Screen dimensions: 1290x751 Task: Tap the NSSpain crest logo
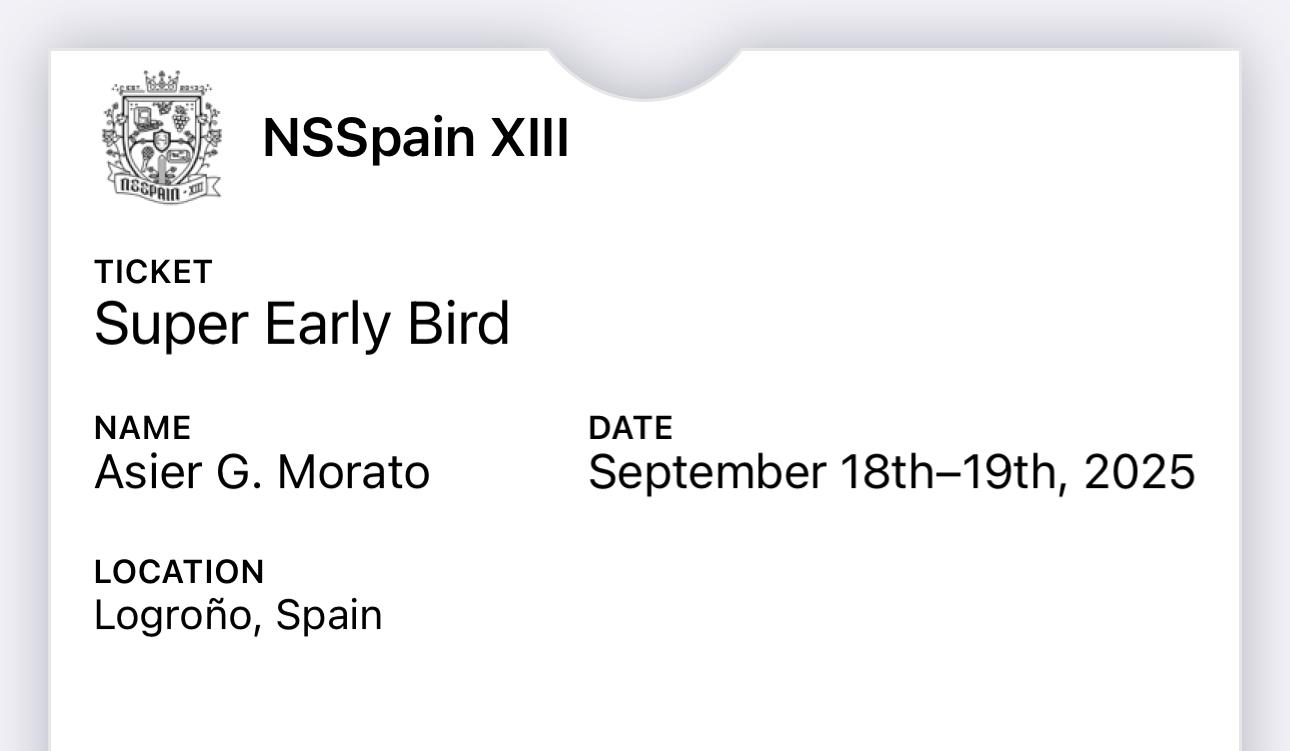[162, 135]
